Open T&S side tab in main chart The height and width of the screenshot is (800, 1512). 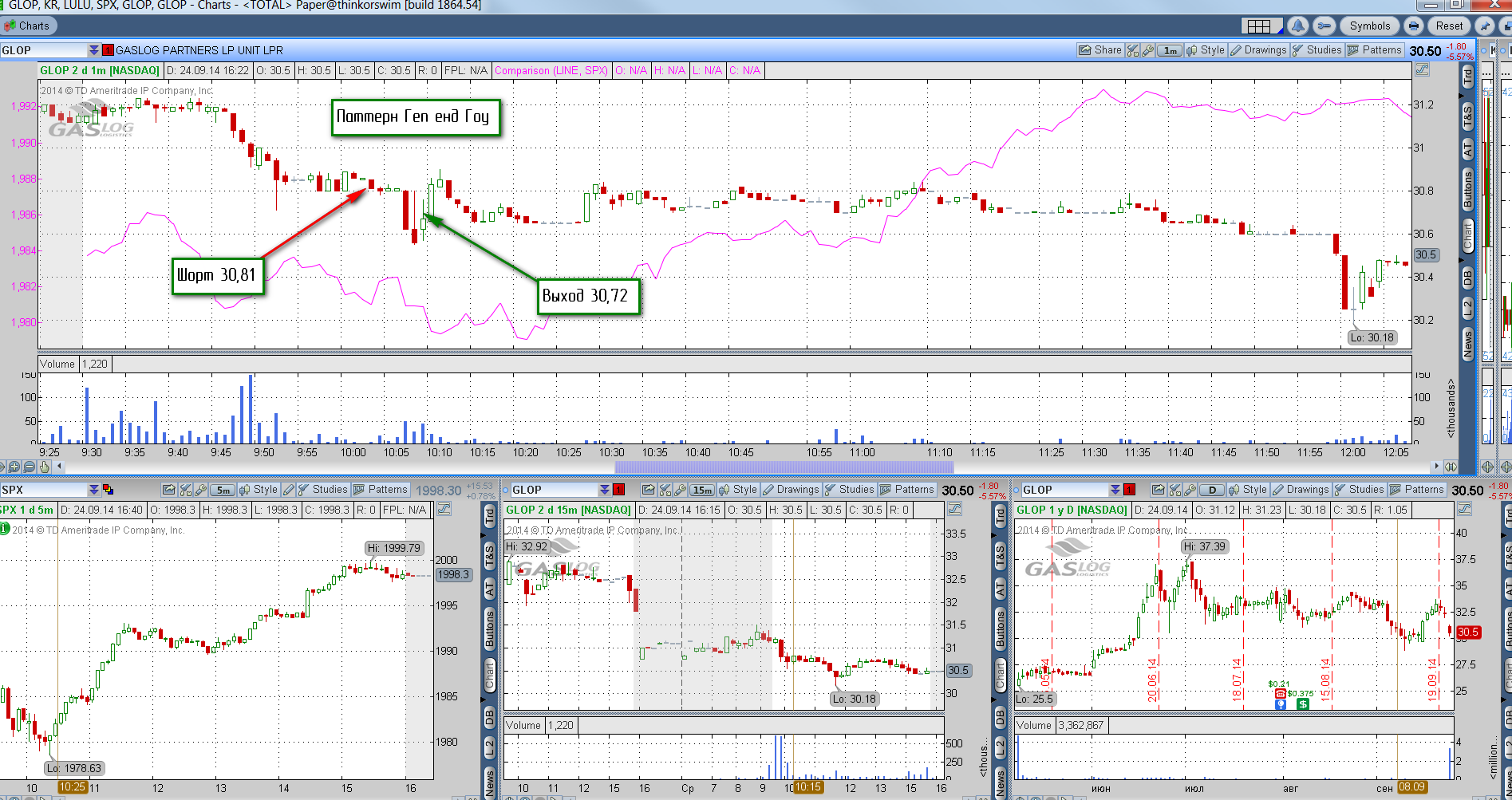1468,116
